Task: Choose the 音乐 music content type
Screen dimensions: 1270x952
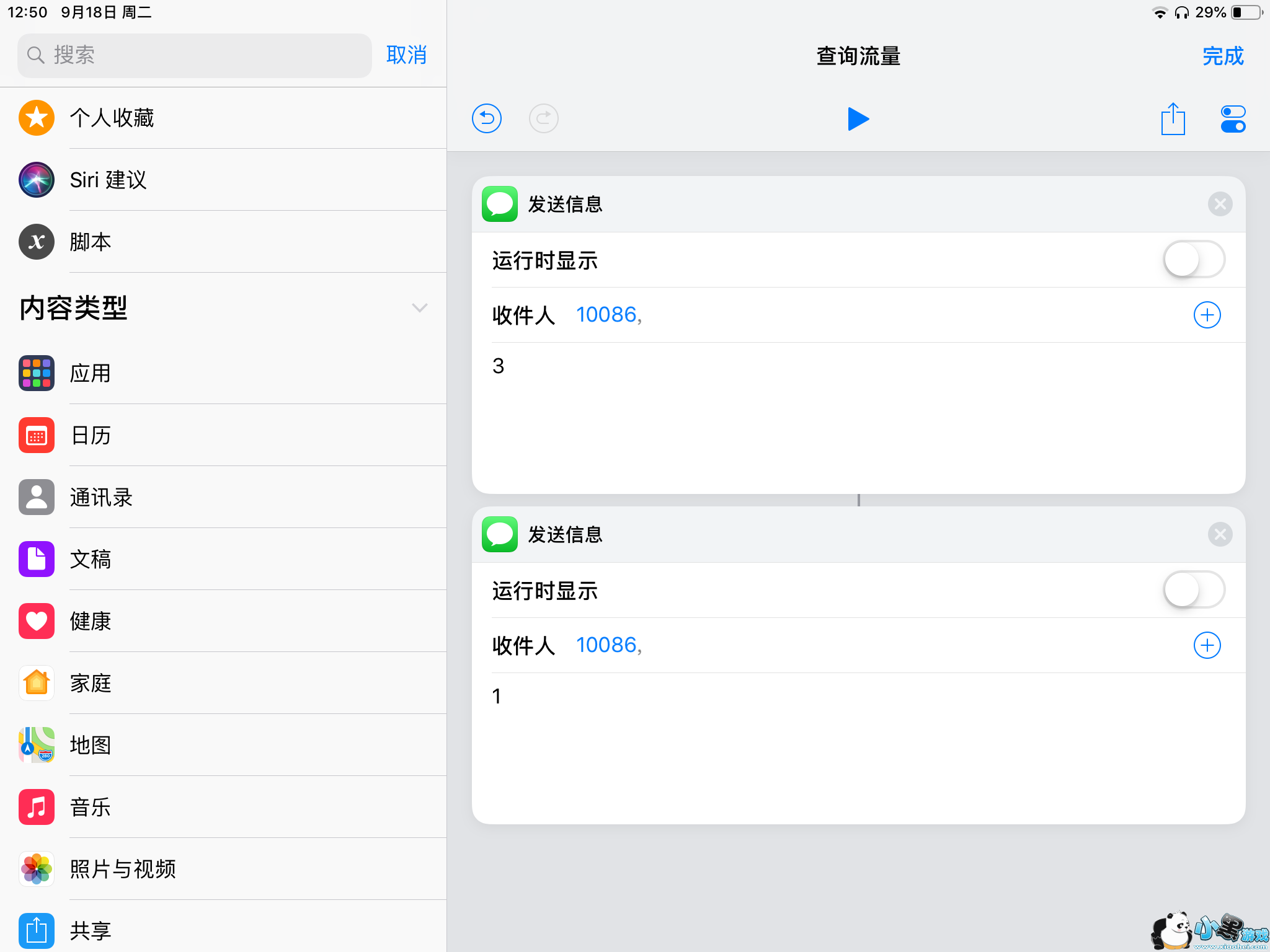Action: [x=91, y=807]
